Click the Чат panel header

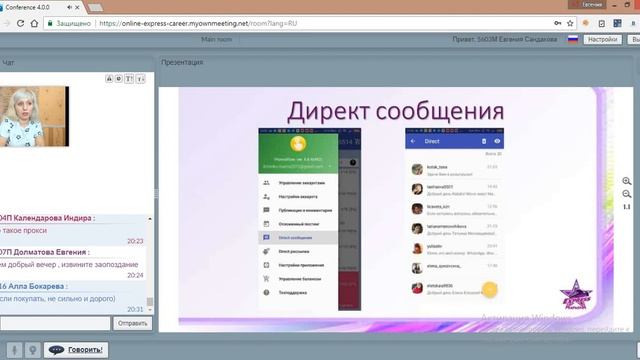8,62
